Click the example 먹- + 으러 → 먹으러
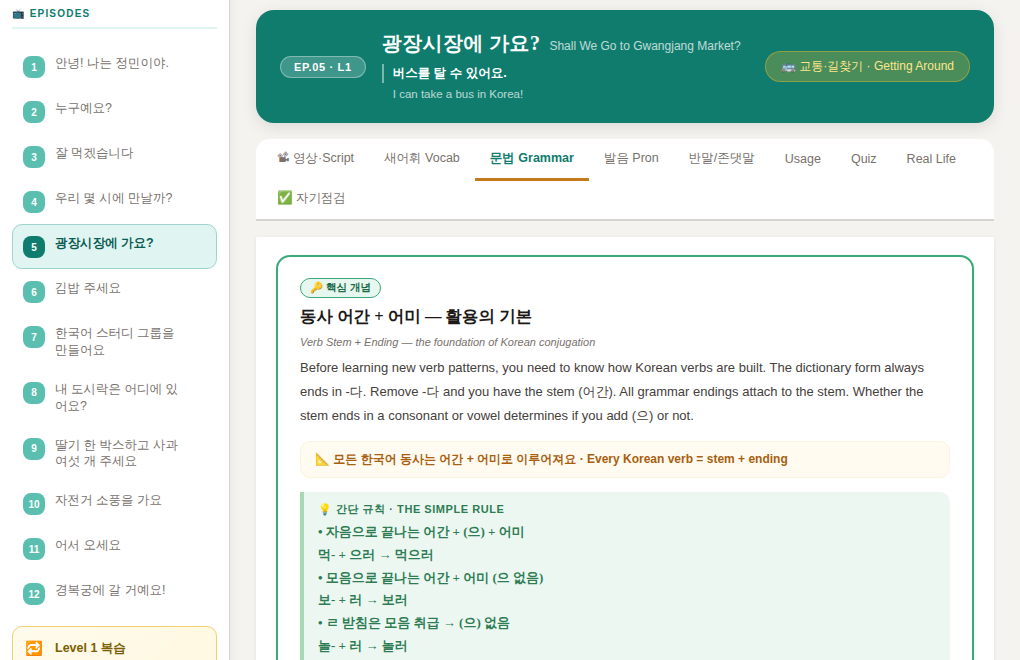This screenshot has width=1020, height=660. [375, 555]
